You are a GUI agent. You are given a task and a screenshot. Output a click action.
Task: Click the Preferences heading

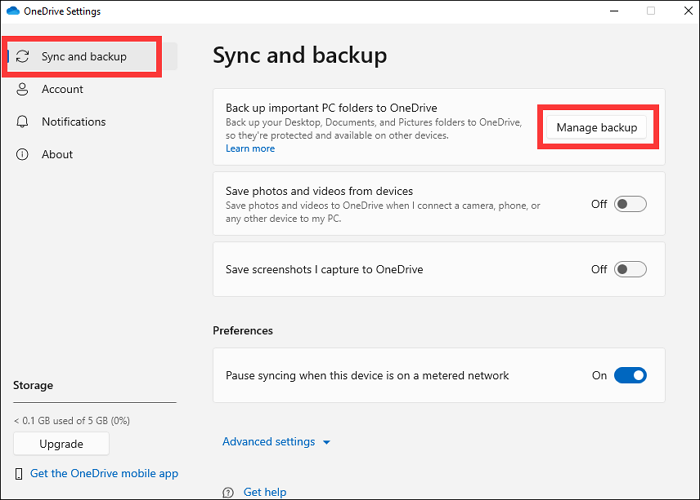pos(242,330)
